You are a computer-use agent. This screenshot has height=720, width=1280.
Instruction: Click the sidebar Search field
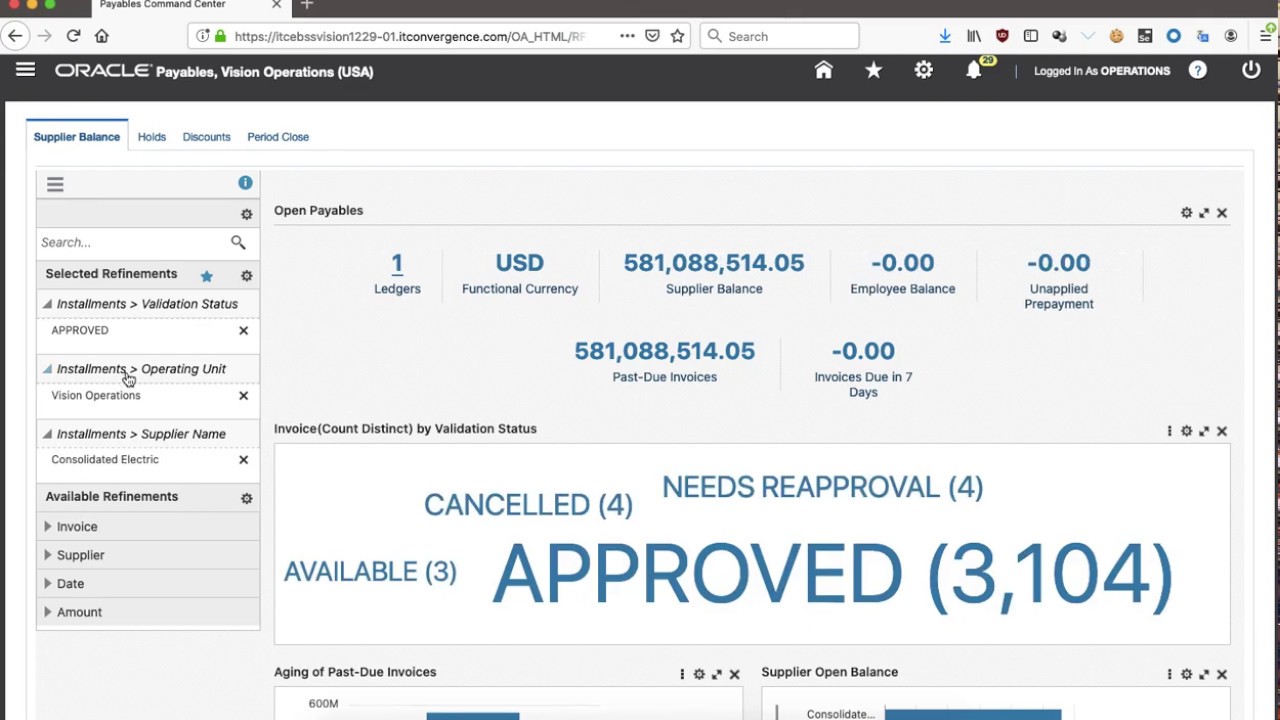click(x=133, y=242)
